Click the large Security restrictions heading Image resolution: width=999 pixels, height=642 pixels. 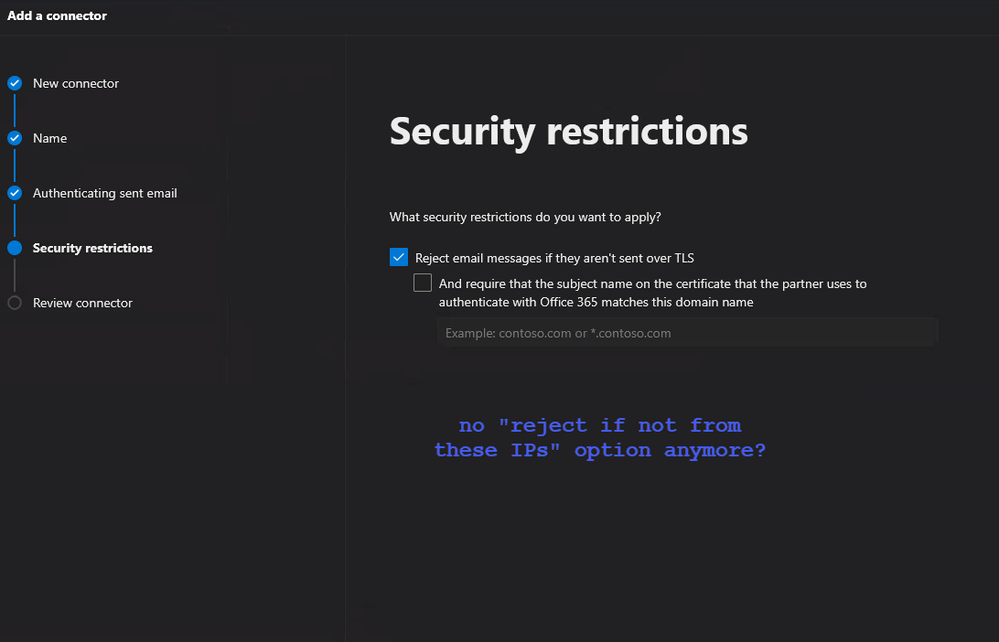[x=568, y=131]
